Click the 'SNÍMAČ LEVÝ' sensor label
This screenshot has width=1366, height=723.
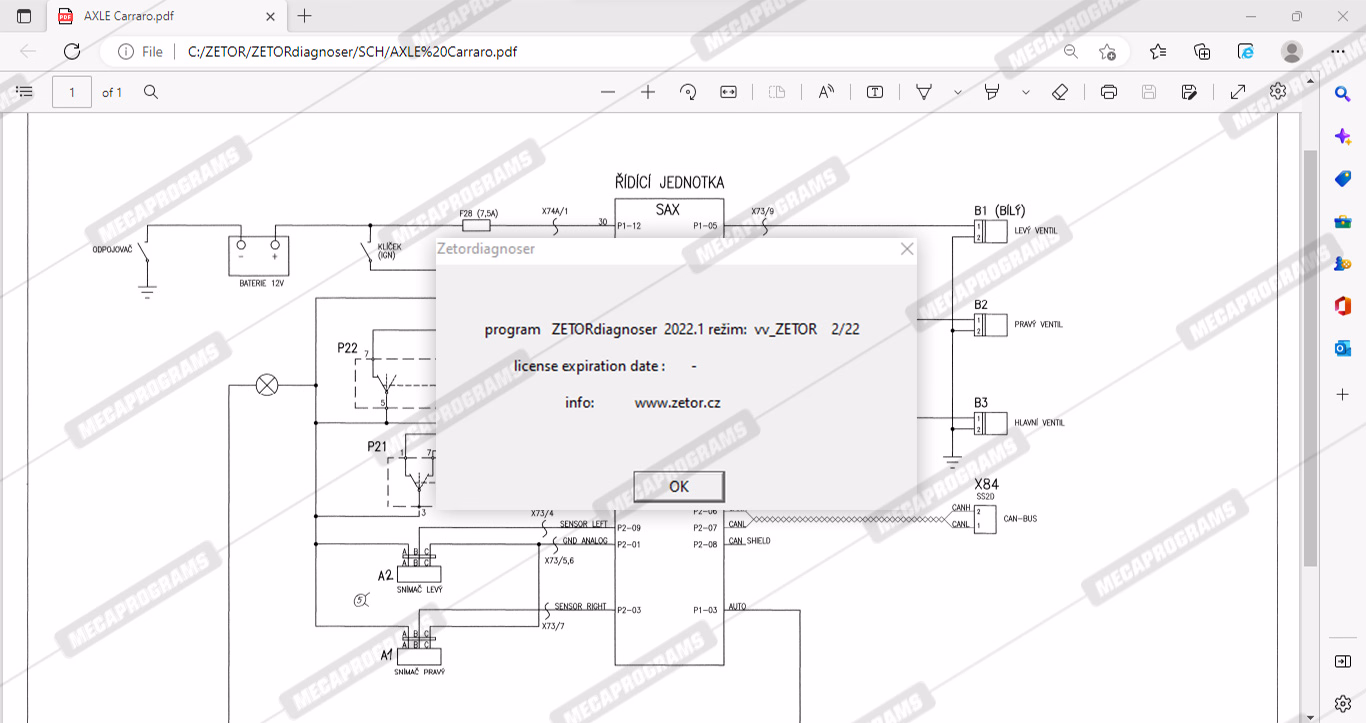pyautogui.click(x=418, y=590)
